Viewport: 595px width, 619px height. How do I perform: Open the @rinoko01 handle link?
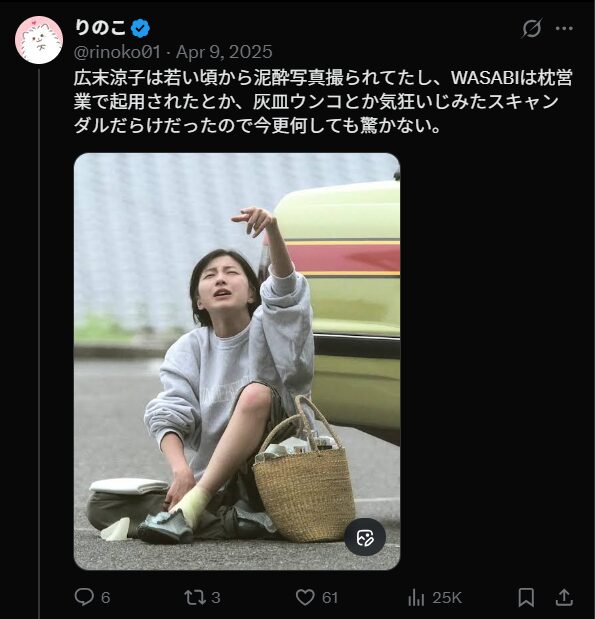click(x=117, y=52)
